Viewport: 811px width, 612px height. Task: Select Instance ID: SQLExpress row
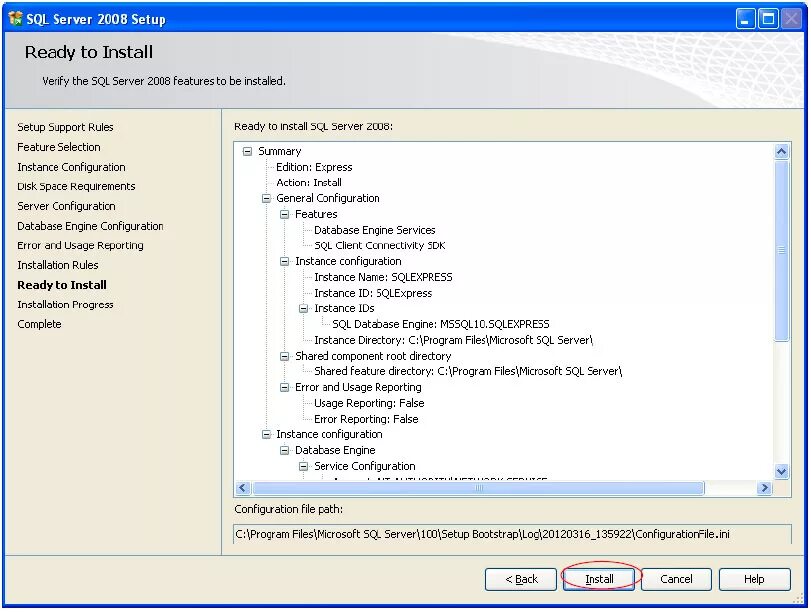pyautogui.click(x=373, y=293)
